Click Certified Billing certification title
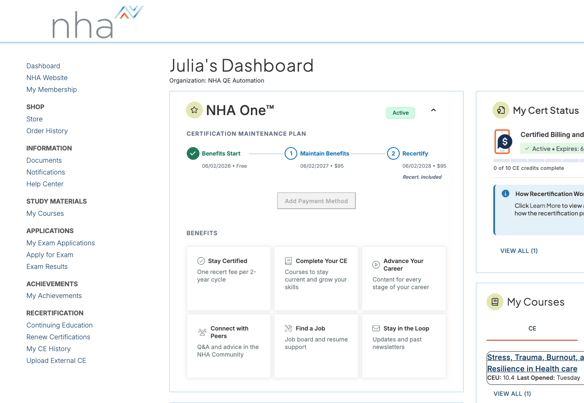The height and width of the screenshot is (403, 584). click(552, 134)
